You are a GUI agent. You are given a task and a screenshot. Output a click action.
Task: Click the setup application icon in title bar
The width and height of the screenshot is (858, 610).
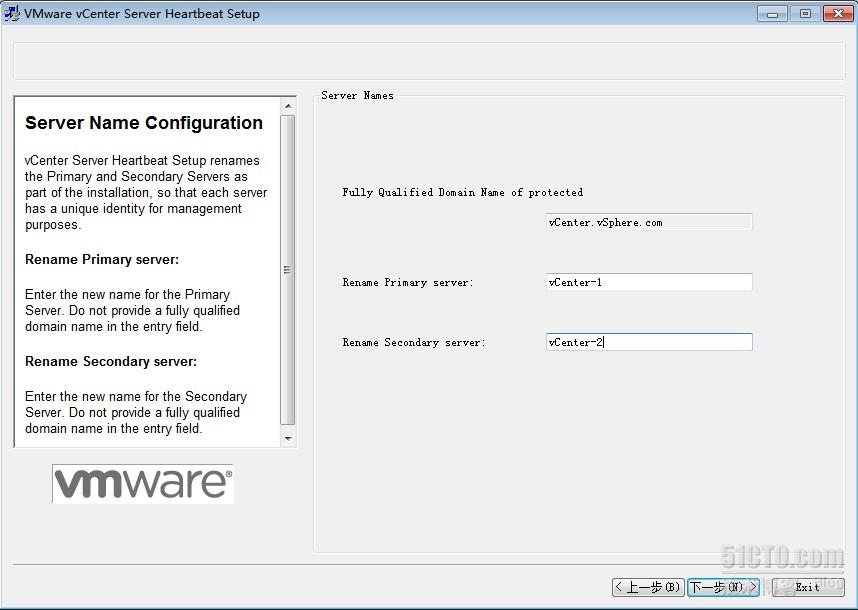(11, 13)
